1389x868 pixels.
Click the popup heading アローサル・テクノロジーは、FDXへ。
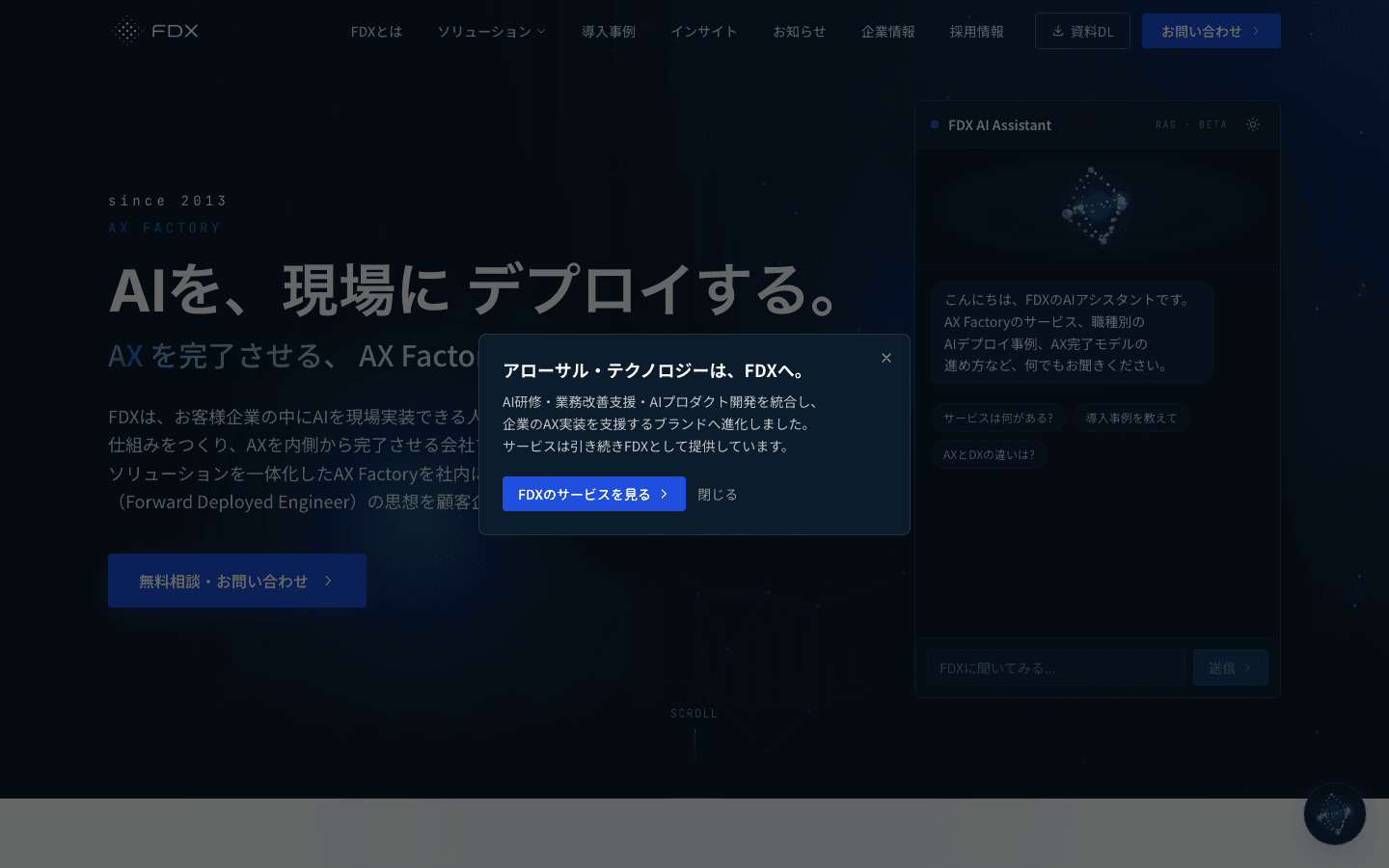[655, 370]
